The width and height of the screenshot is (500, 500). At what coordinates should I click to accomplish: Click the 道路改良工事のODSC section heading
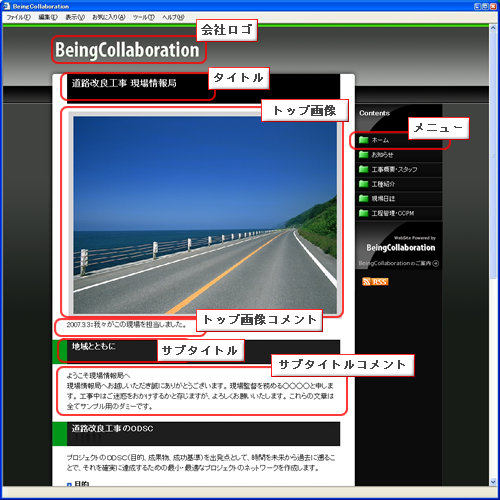(x=112, y=428)
